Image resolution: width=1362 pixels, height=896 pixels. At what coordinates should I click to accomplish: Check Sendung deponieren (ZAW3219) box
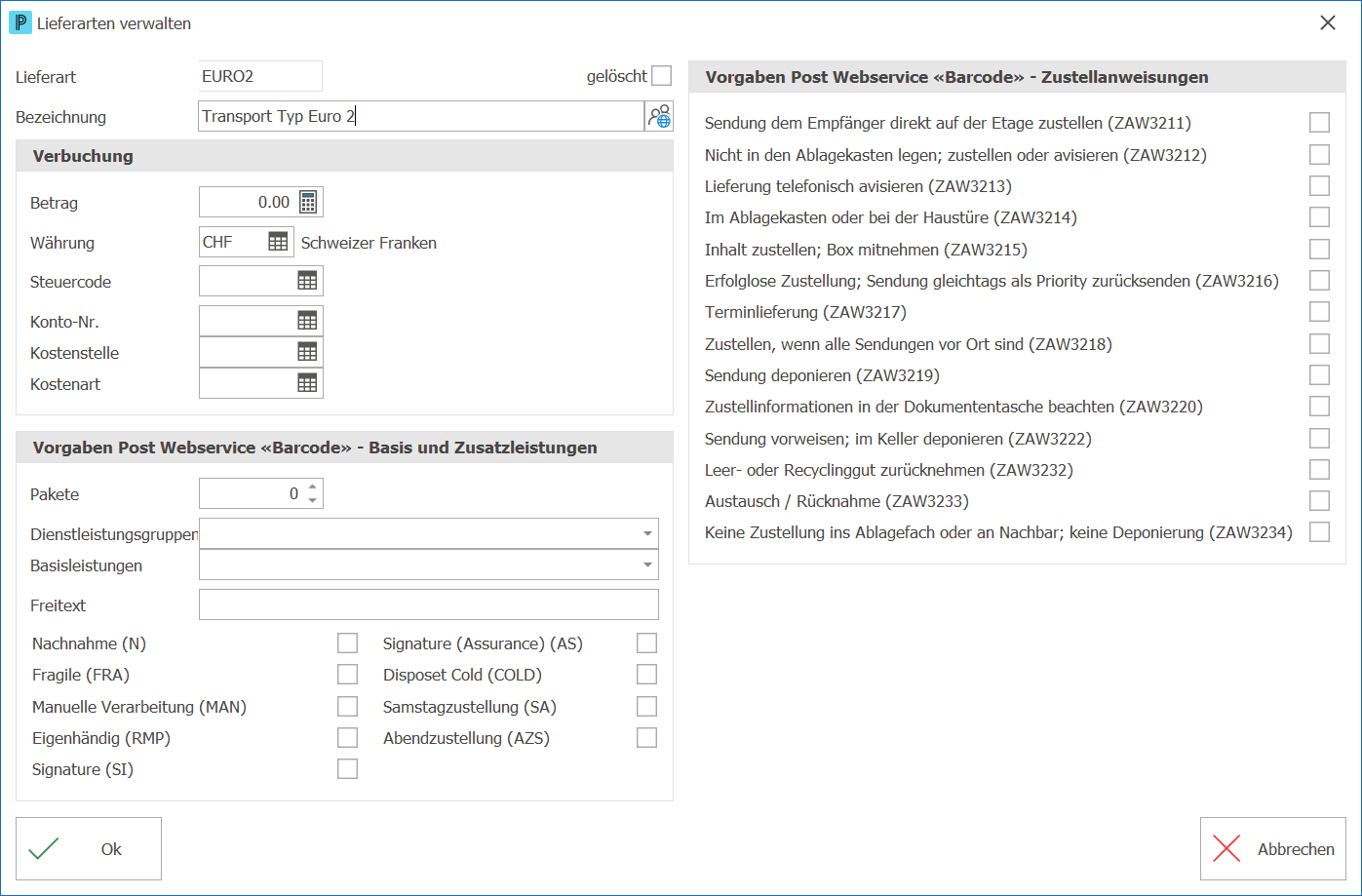pos(1319,375)
